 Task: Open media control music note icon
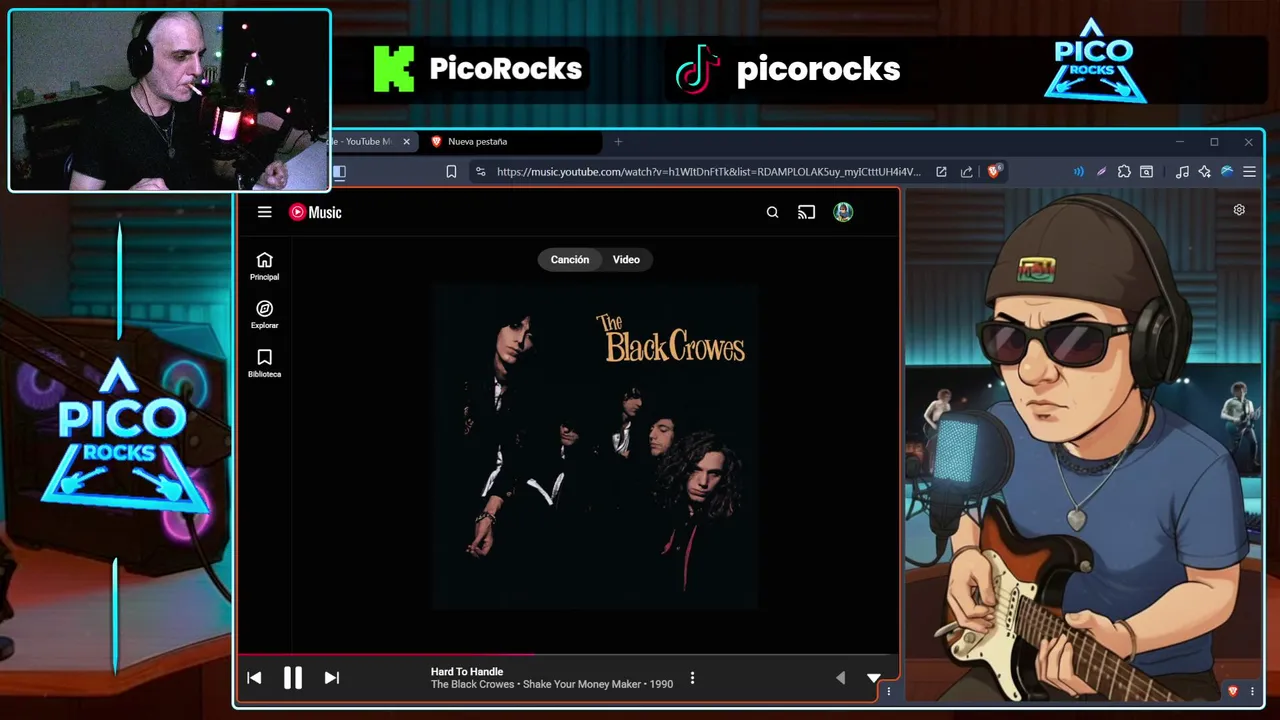[x=1182, y=172]
